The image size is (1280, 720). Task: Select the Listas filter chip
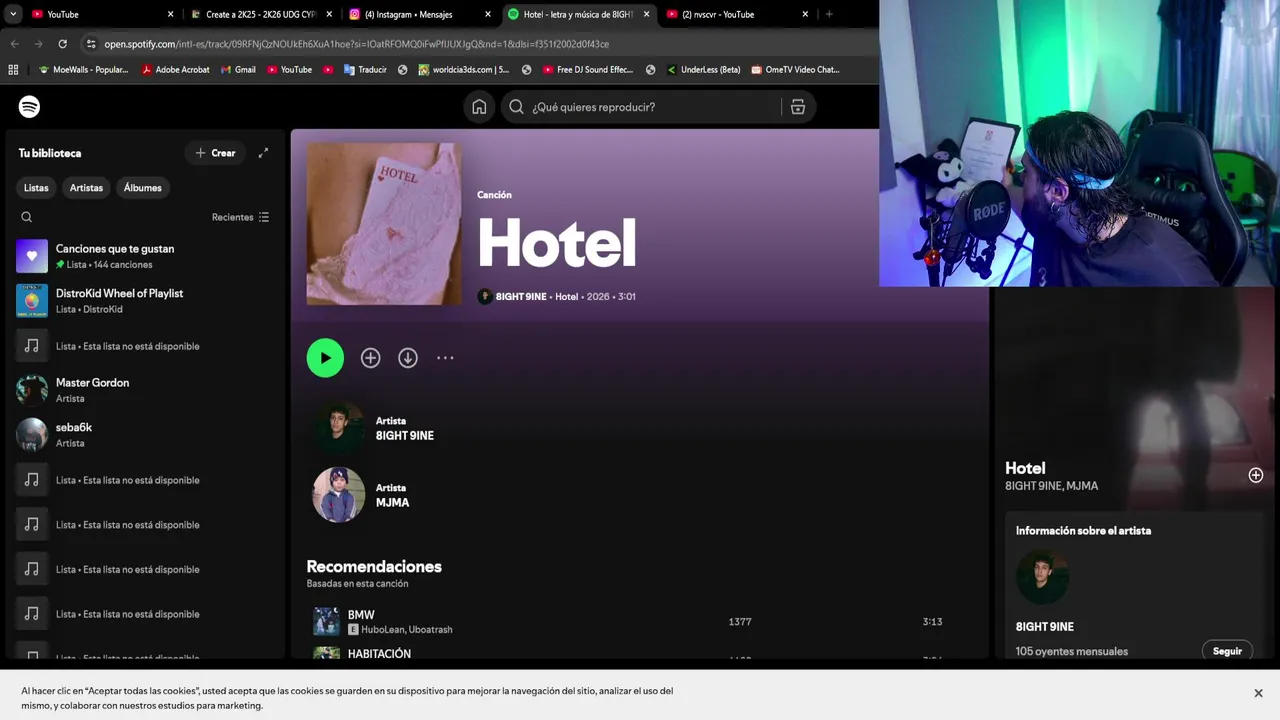36,188
